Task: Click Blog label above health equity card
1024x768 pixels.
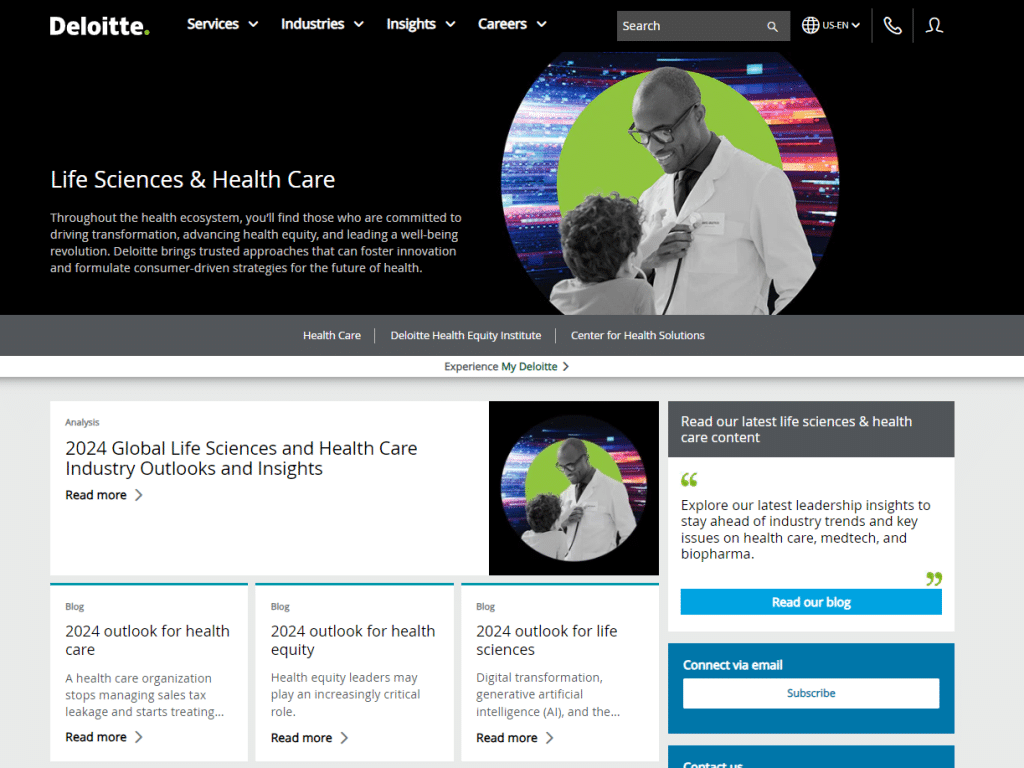Action: tap(280, 607)
